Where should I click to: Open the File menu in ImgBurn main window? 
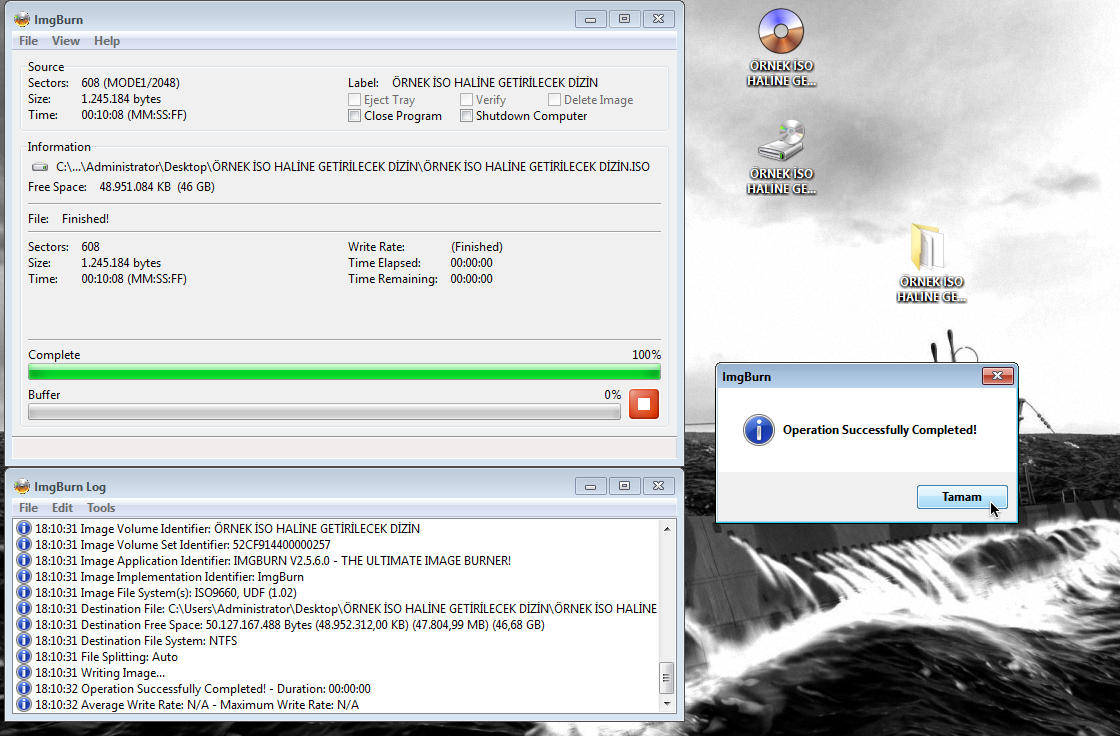point(29,41)
